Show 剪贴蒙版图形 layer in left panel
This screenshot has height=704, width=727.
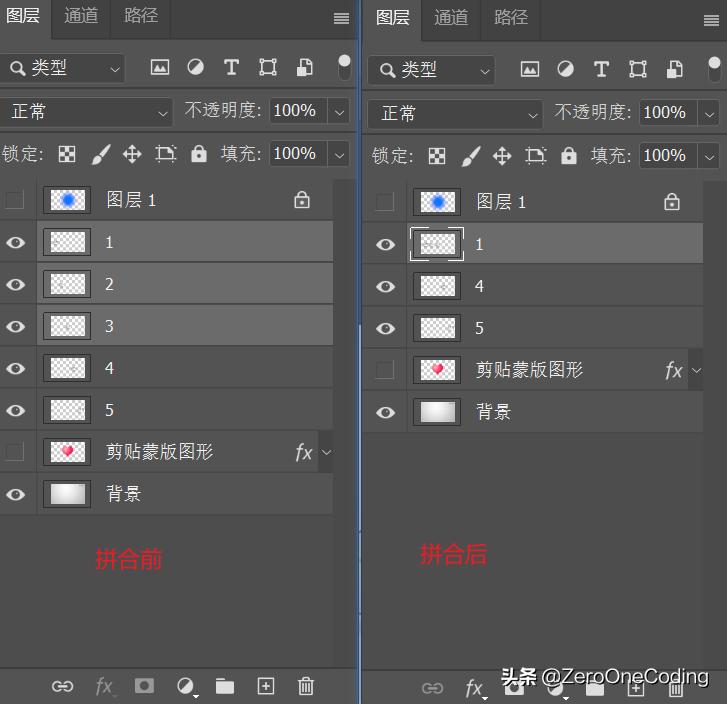point(14,451)
